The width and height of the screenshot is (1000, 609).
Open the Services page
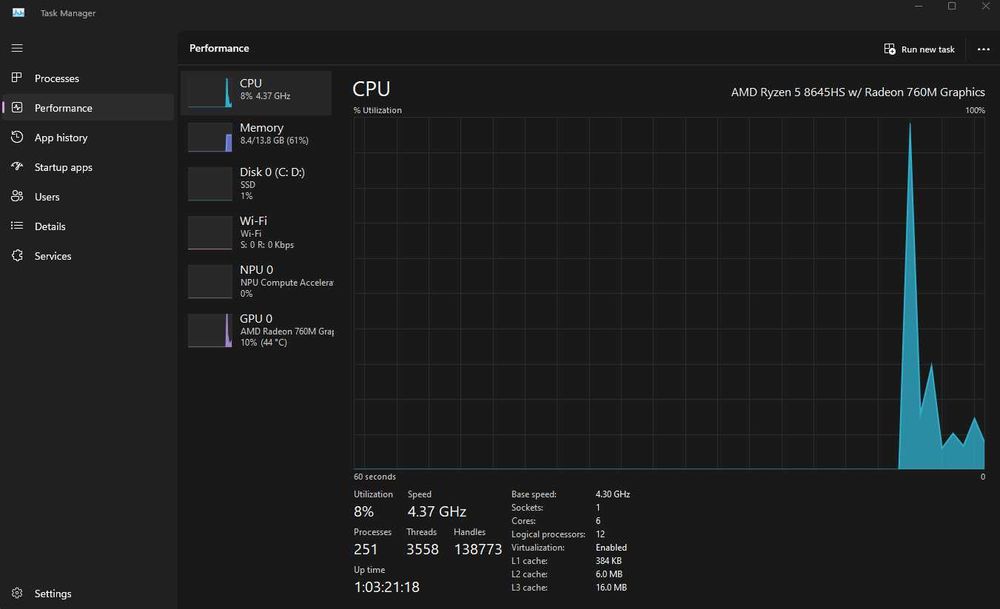click(x=88, y=256)
